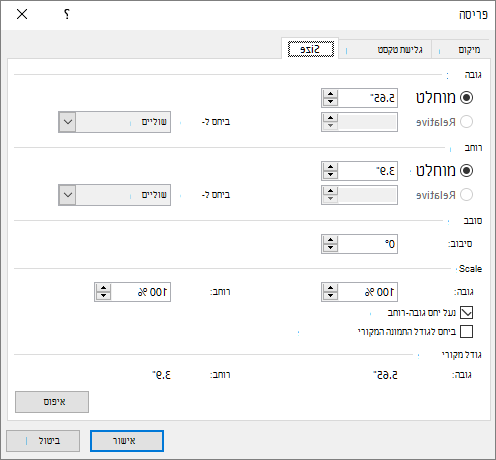Increase Scale גובה (Height) percentage with up arrow
The image size is (496, 460).
click(x=330, y=288)
